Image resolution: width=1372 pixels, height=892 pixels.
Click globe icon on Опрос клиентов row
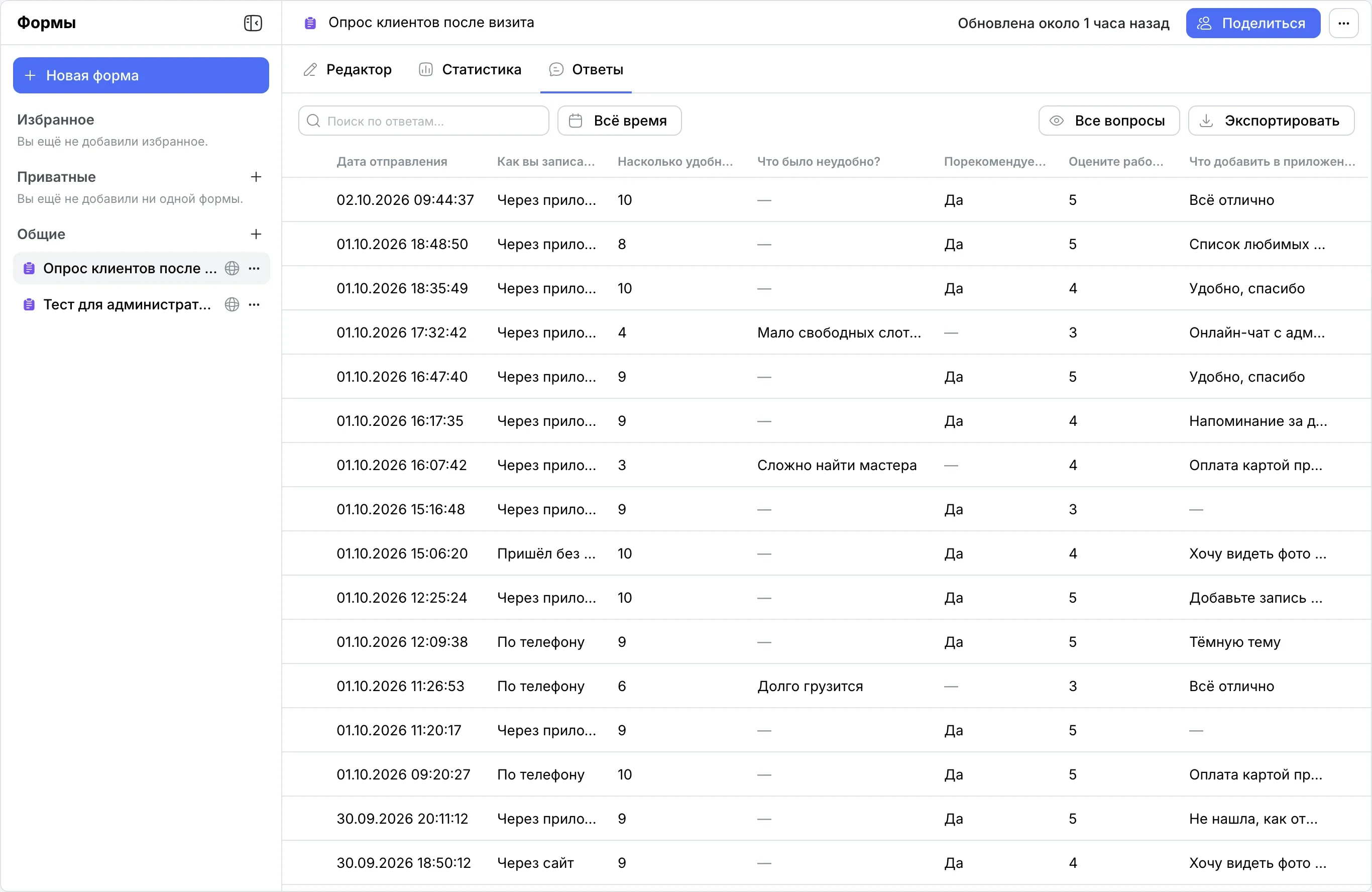coord(232,268)
